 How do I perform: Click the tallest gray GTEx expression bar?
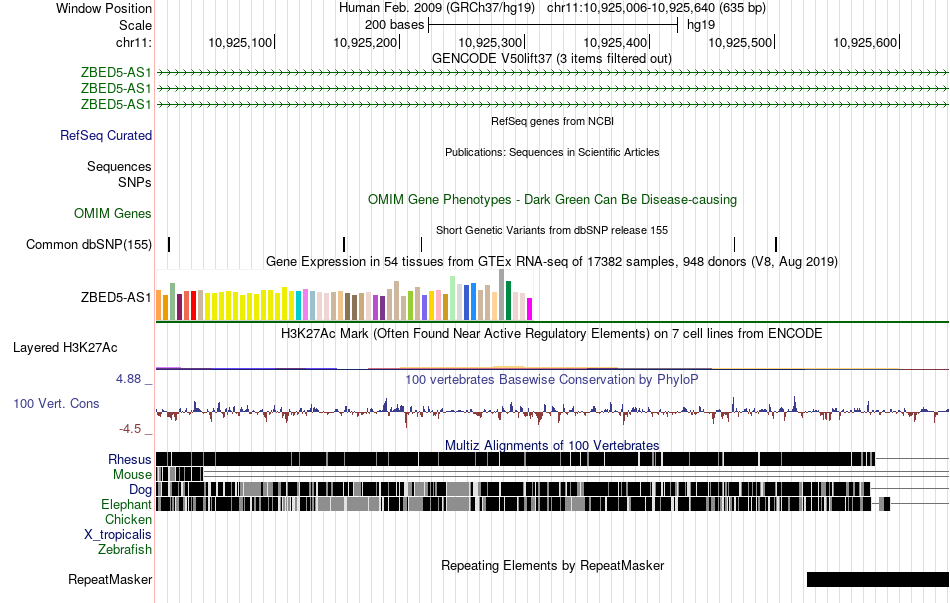502,295
